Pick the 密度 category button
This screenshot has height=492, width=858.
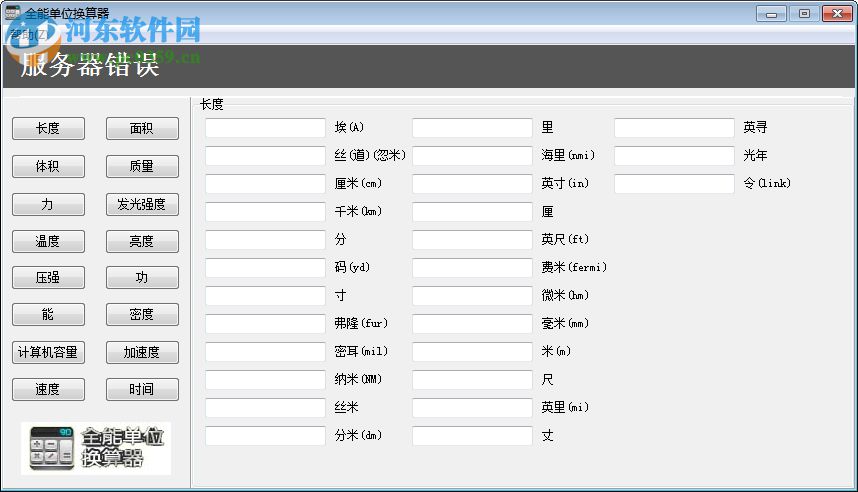142,315
